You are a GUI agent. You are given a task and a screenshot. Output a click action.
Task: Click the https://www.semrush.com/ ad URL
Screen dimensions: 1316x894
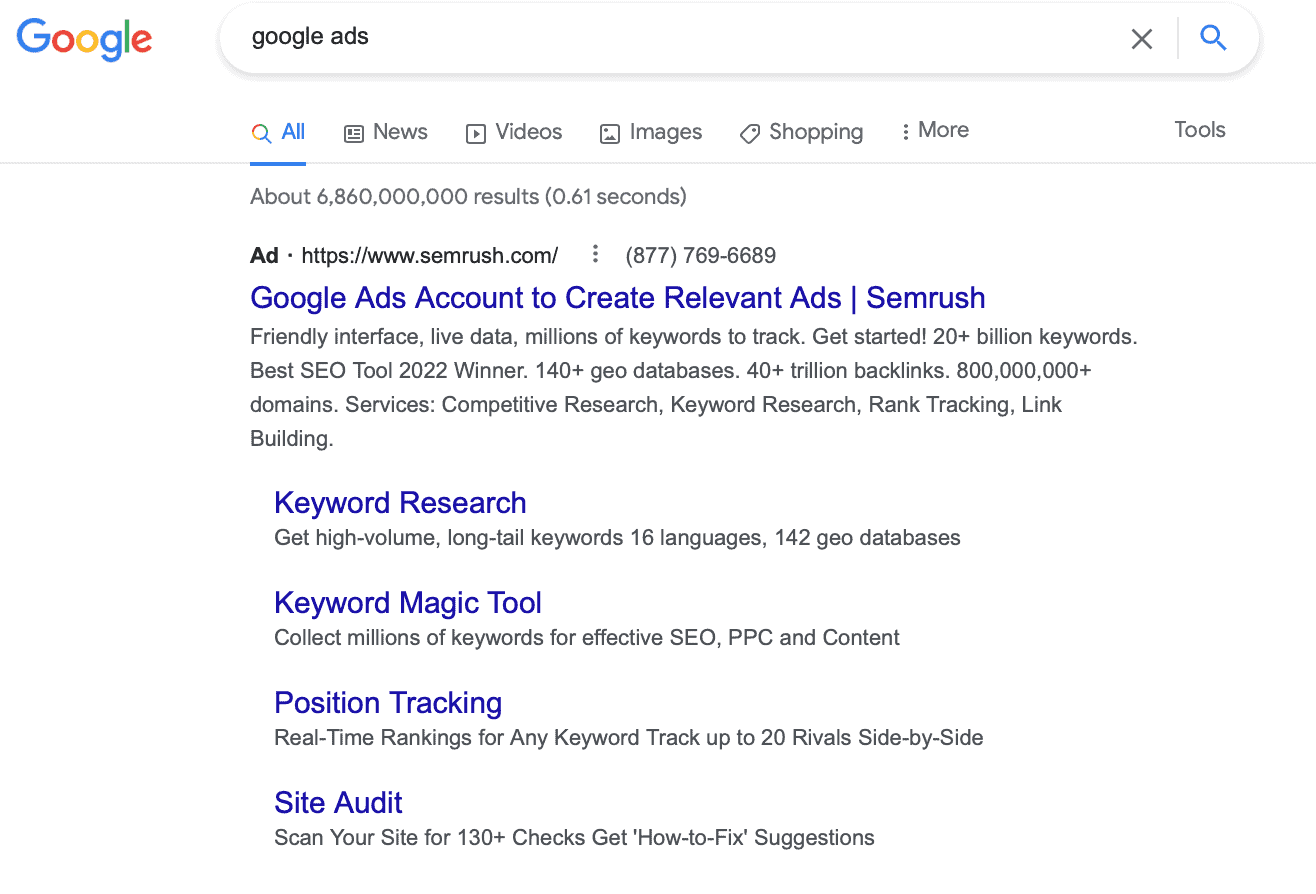coord(430,255)
